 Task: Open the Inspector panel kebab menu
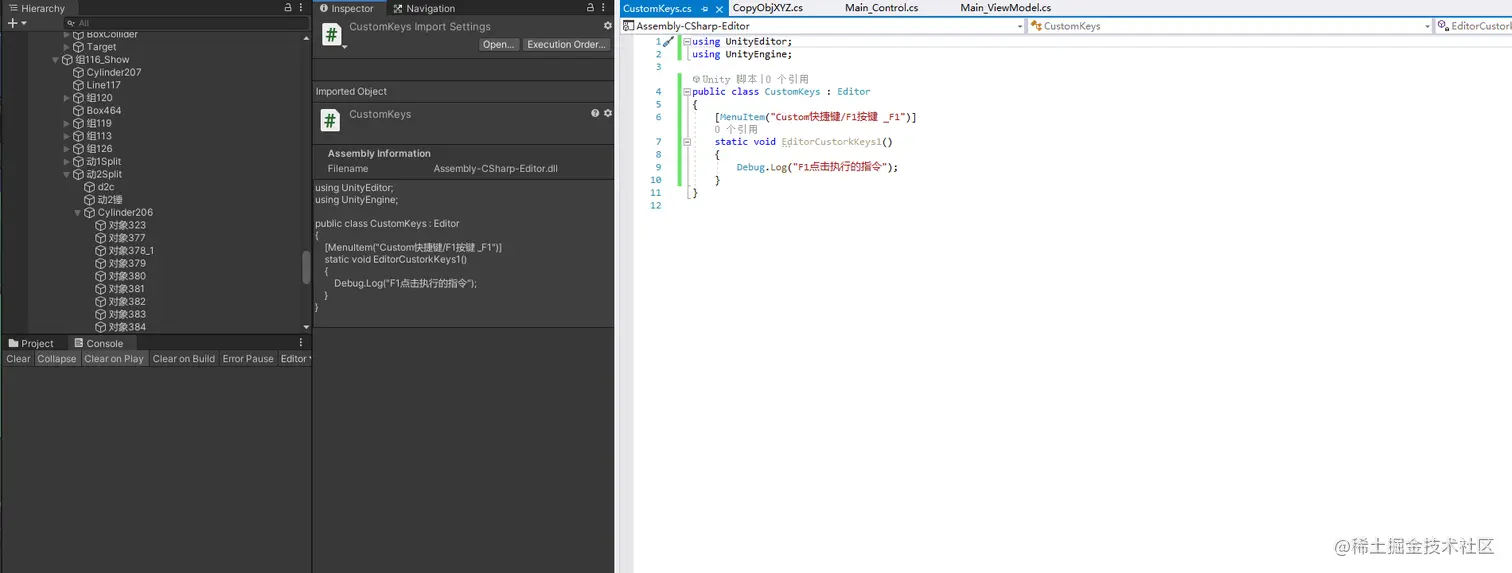[605, 8]
